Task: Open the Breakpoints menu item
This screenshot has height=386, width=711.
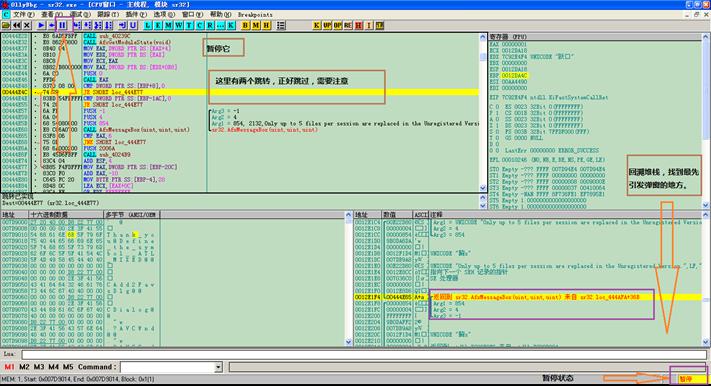Action: tap(255, 15)
